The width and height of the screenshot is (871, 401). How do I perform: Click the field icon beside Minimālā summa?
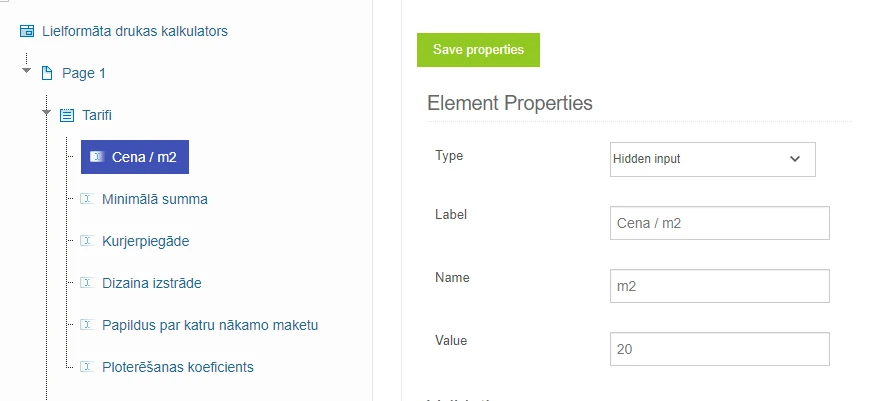click(x=85, y=199)
